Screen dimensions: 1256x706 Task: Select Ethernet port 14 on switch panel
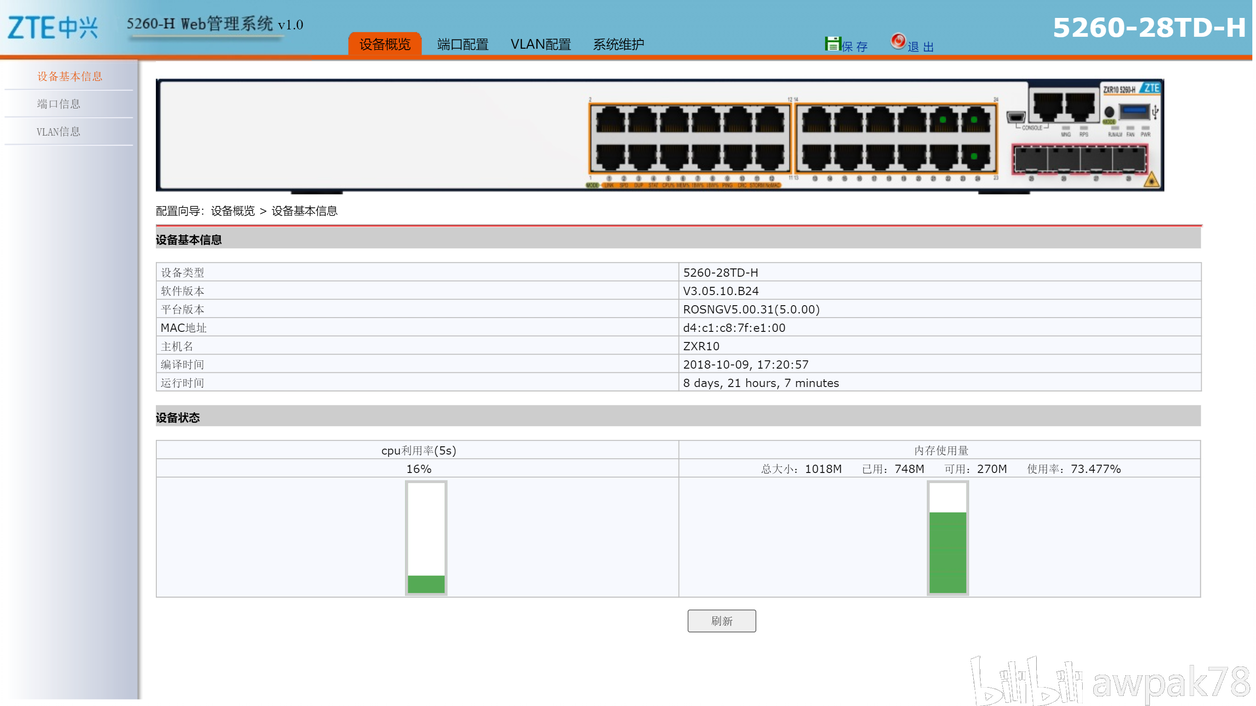coord(816,120)
